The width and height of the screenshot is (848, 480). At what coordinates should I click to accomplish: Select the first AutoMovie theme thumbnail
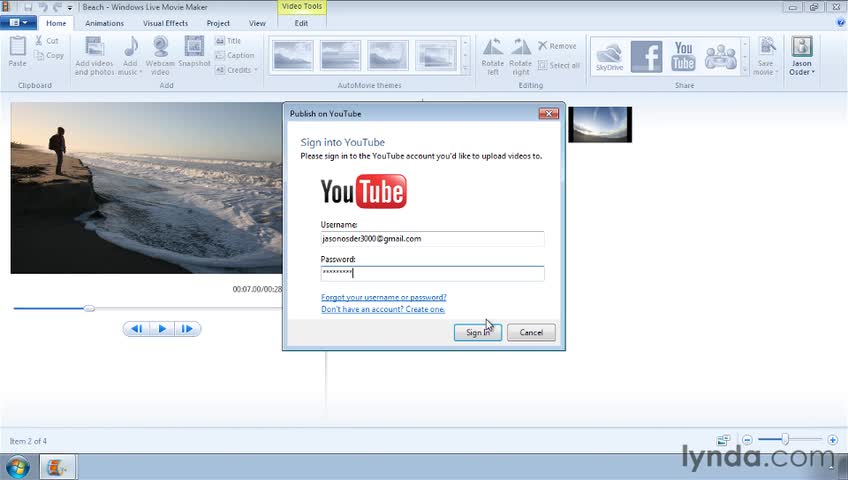tap(293, 55)
